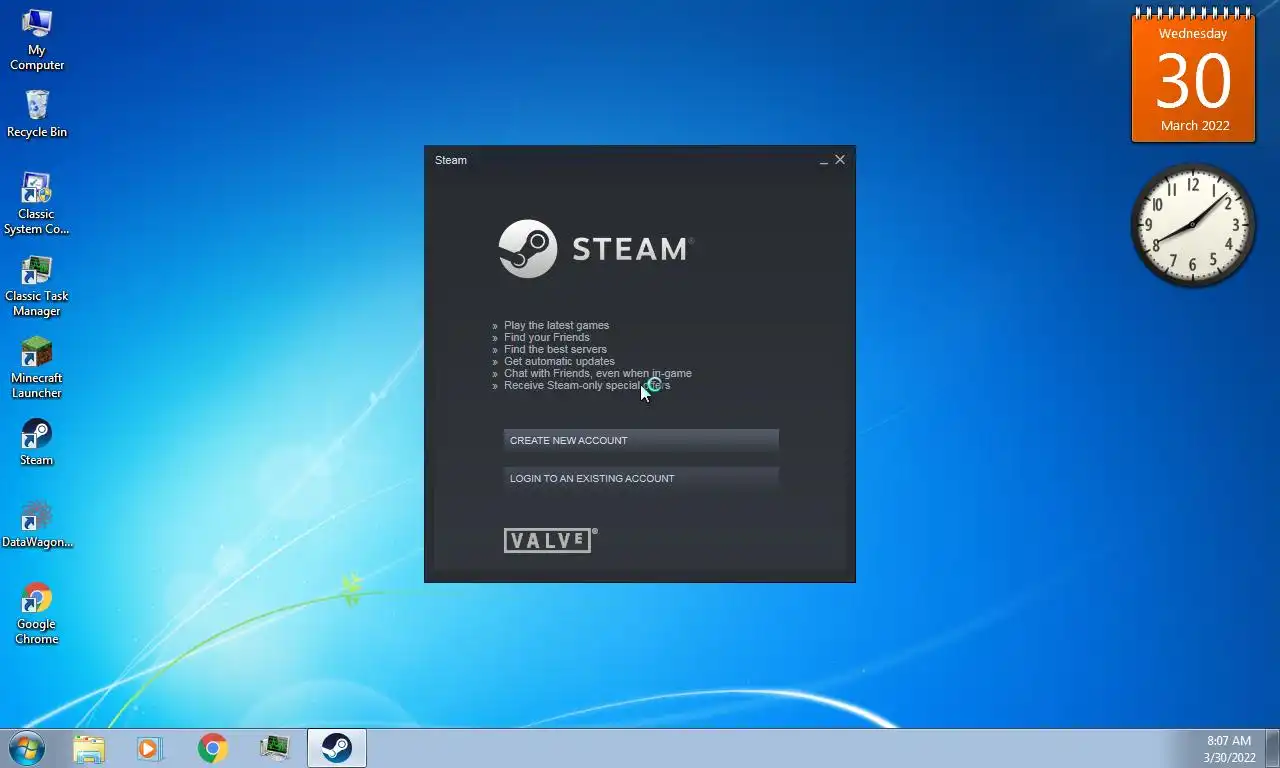Open the Recycle Bin icon

point(37,114)
